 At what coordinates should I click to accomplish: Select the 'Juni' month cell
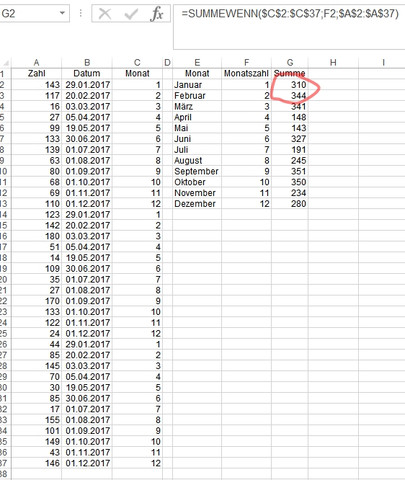pyautogui.click(x=197, y=139)
